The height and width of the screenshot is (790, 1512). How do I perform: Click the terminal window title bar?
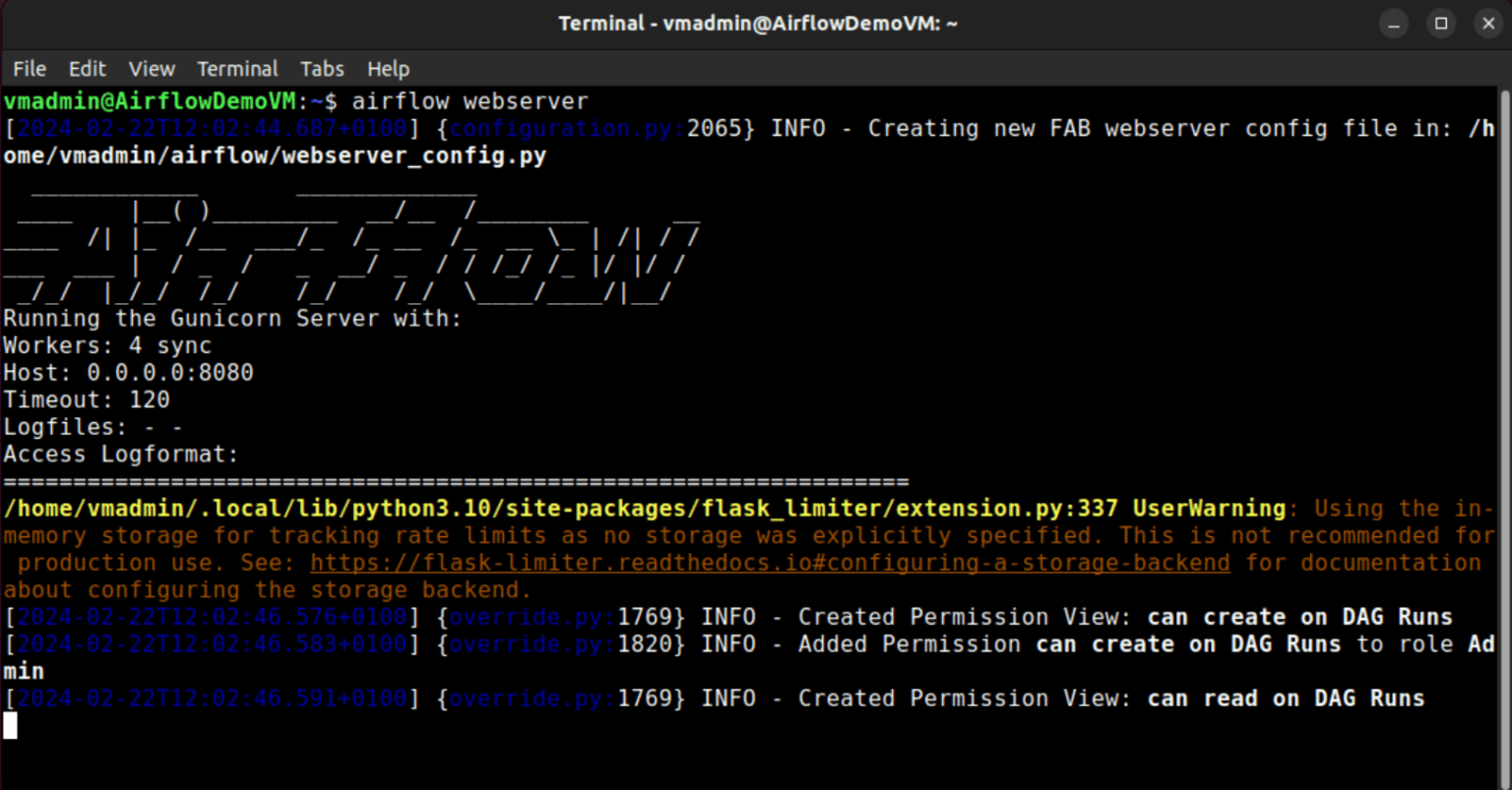pos(756,22)
